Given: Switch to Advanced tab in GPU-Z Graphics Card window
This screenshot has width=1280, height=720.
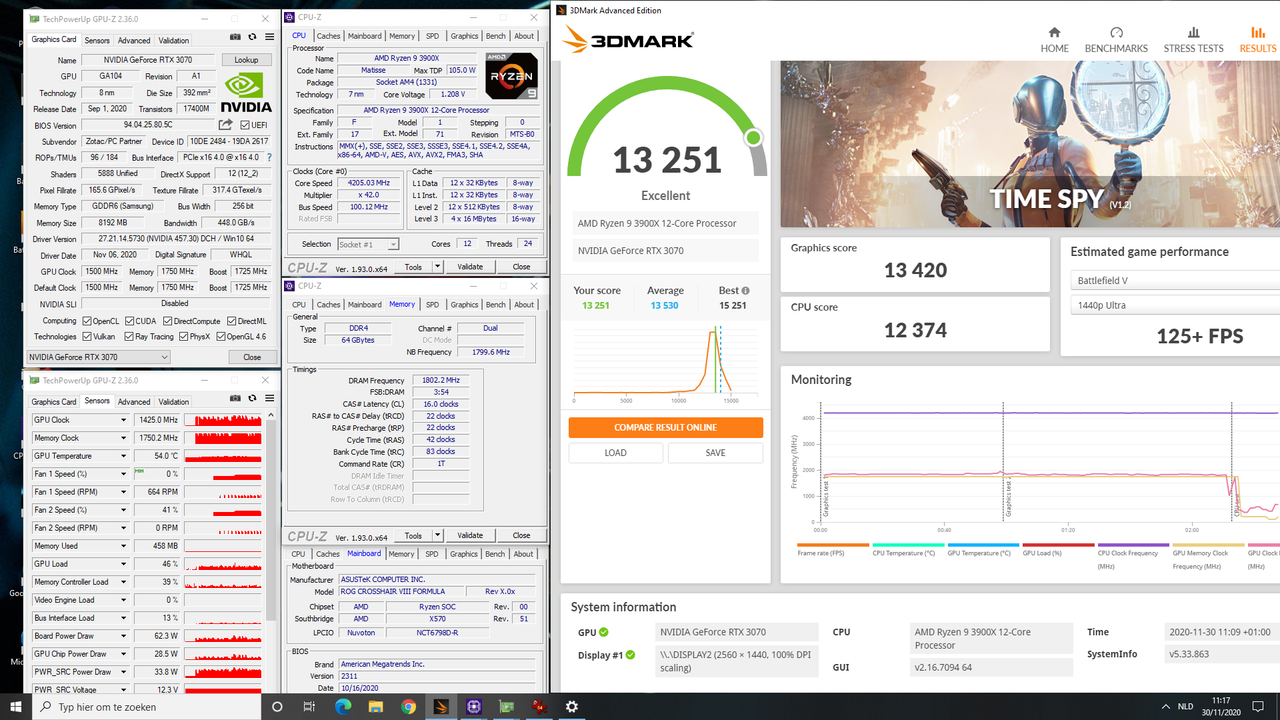Looking at the screenshot, I should tap(134, 41).
